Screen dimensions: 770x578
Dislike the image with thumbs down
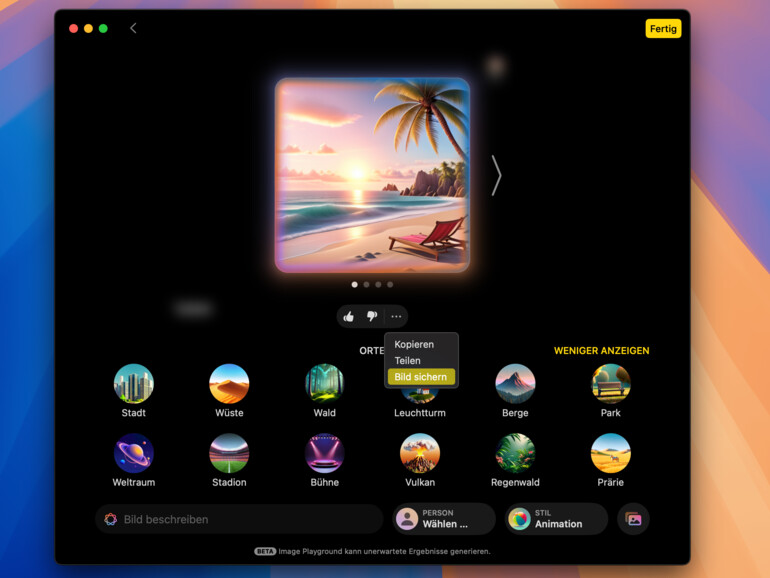click(x=372, y=317)
